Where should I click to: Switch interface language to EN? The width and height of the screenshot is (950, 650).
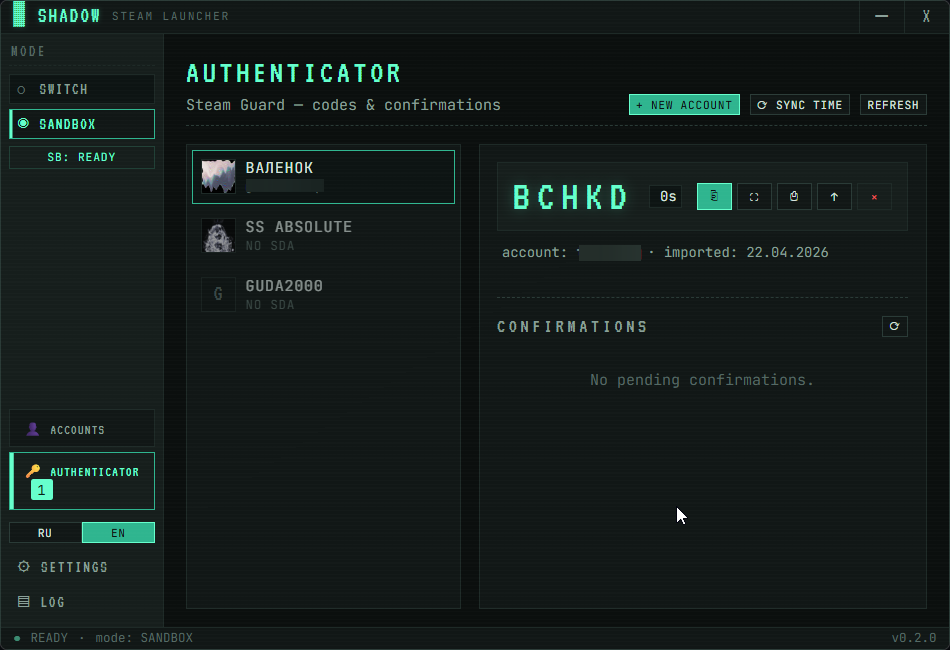pyautogui.click(x=118, y=533)
